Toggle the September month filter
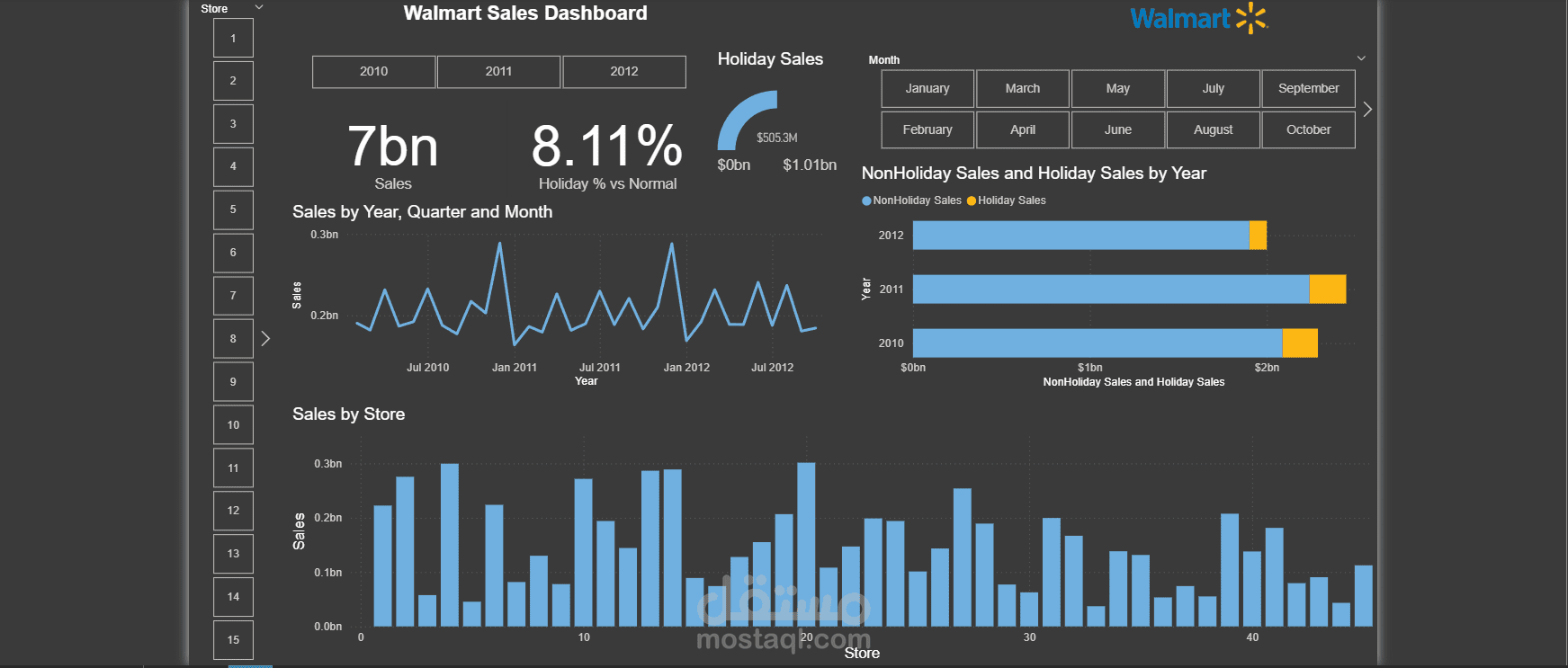 point(1308,89)
